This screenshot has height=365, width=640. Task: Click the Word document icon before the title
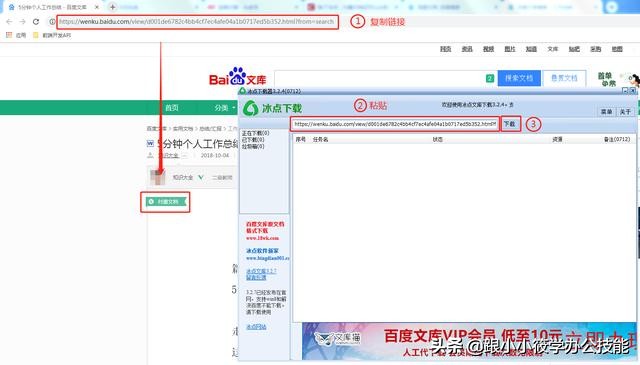pos(150,144)
